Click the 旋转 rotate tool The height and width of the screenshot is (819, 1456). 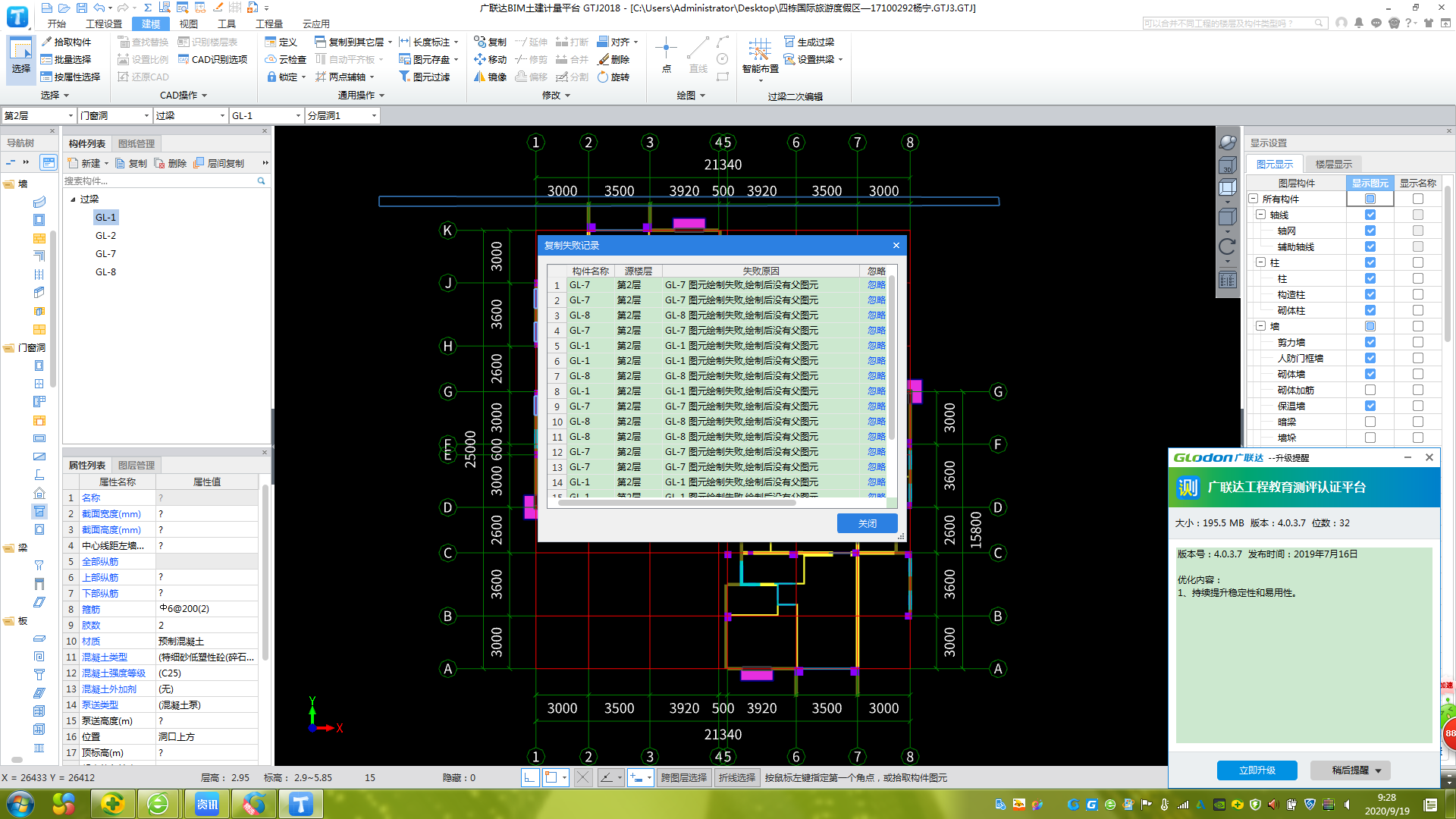pyautogui.click(x=614, y=77)
